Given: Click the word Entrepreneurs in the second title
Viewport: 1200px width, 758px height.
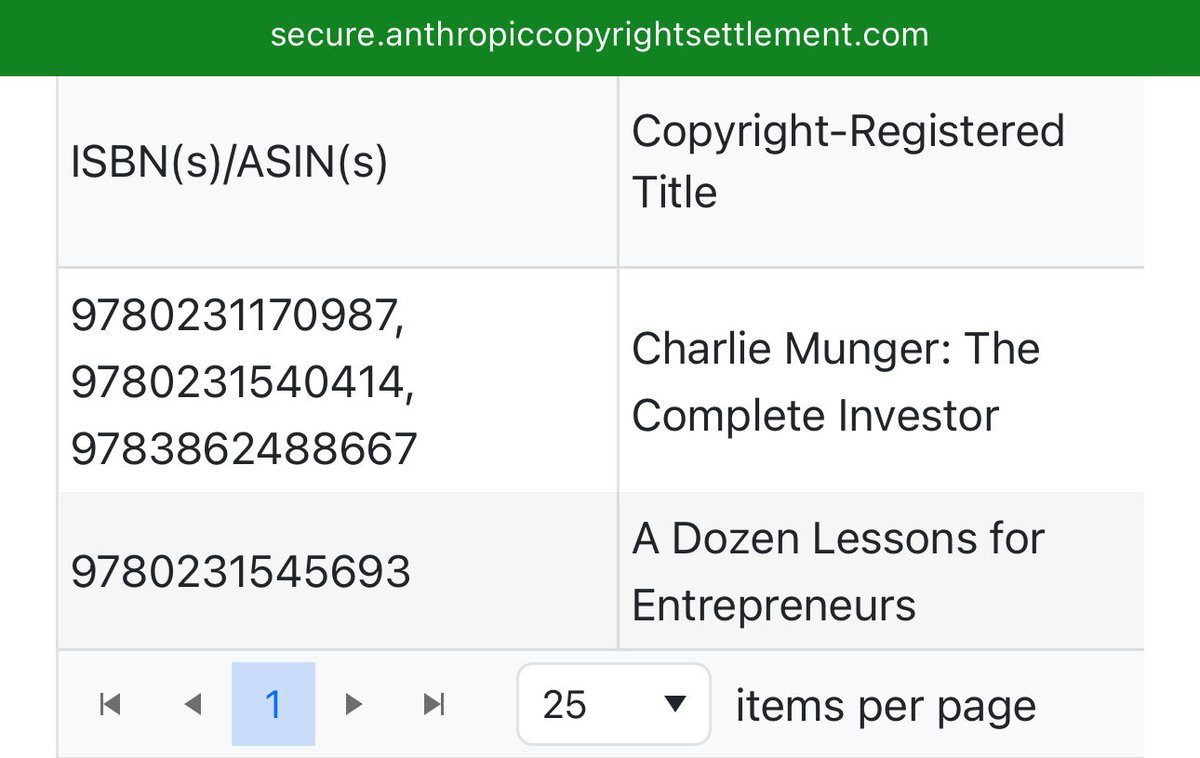Looking at the screenshot, I should click(774, 606).
